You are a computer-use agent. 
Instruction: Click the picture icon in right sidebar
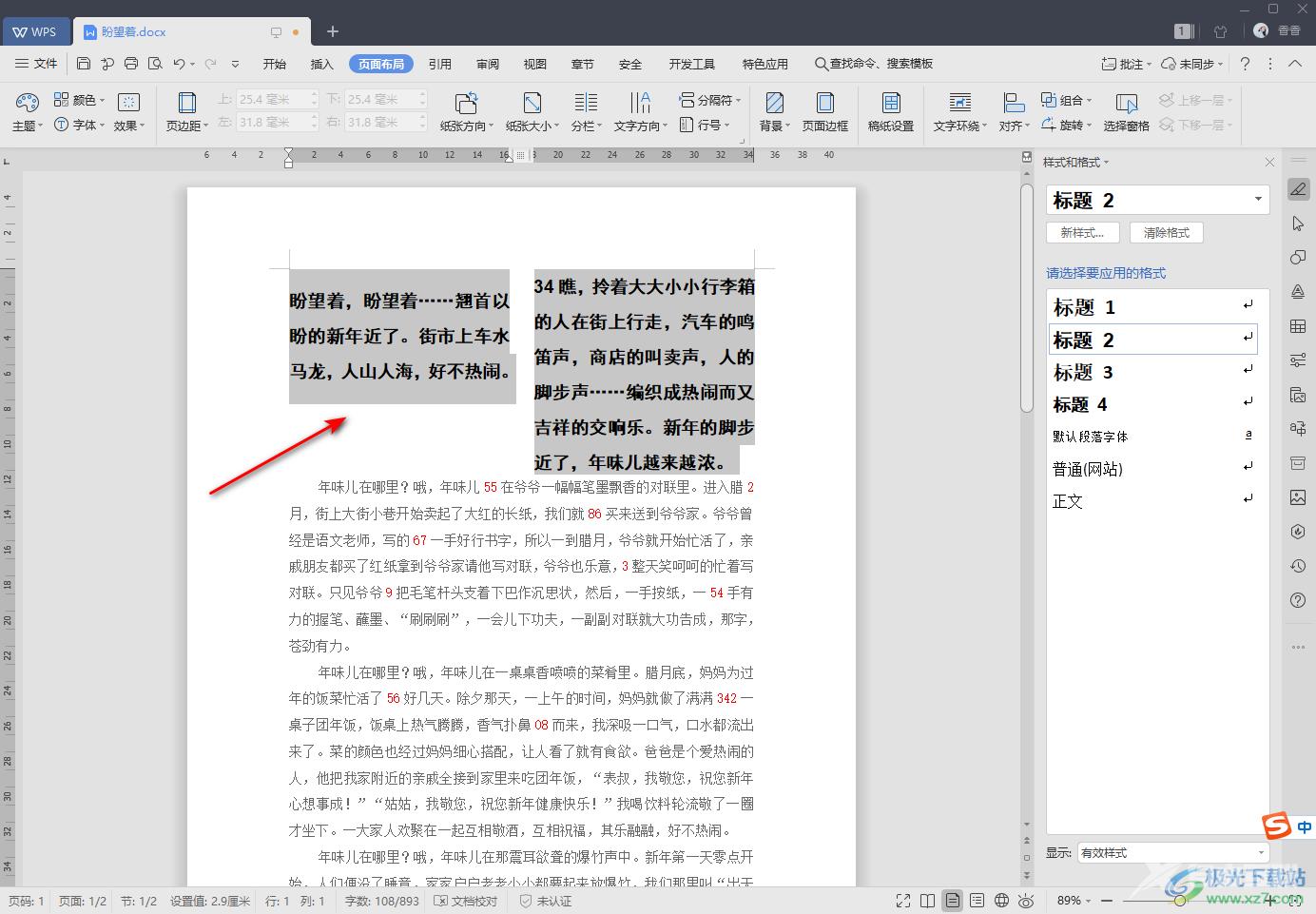(x=1298, y=497)
